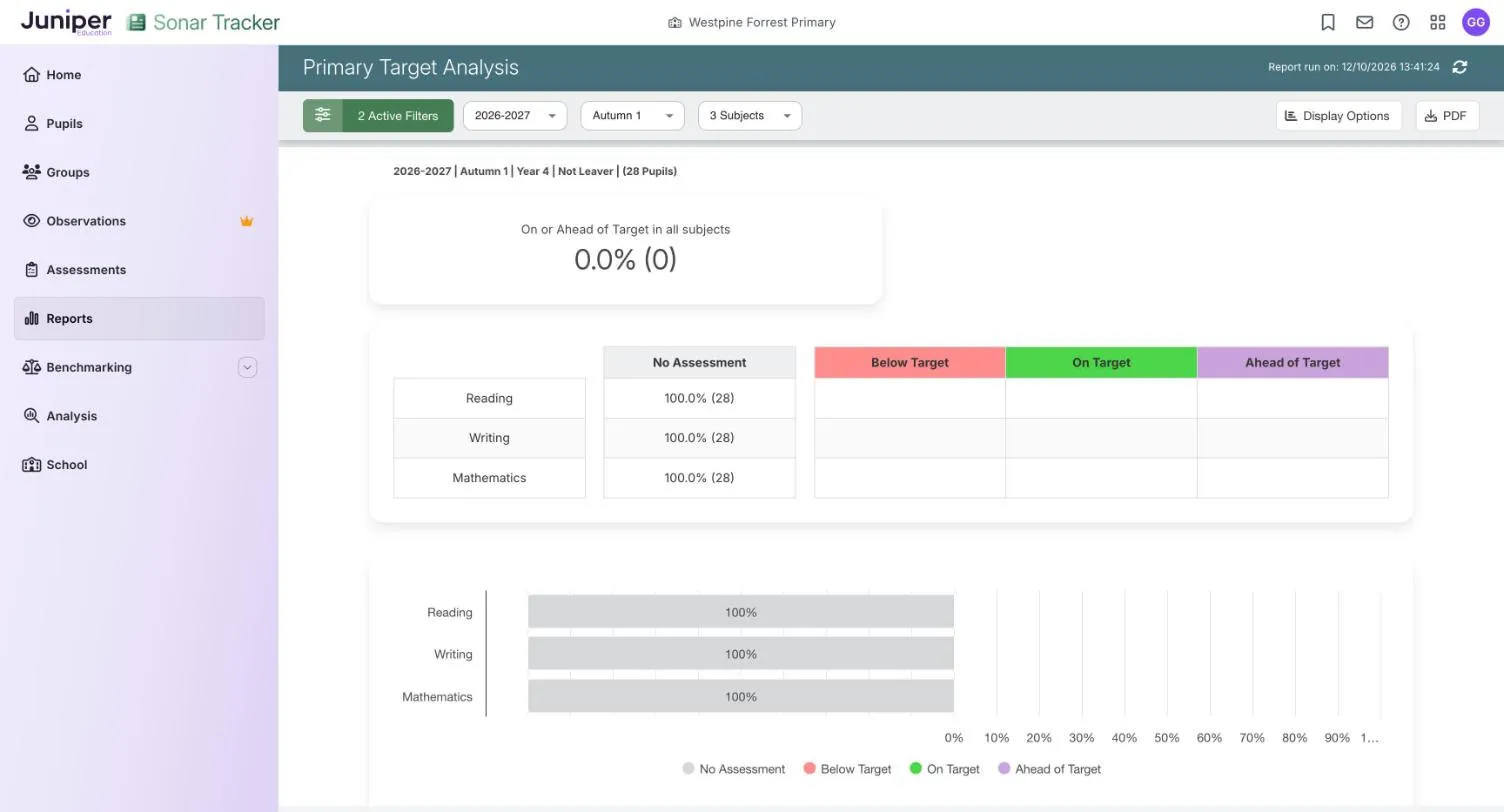
Task: Click the school building icon by Westpine Forrest Primary
Action: 675,22
